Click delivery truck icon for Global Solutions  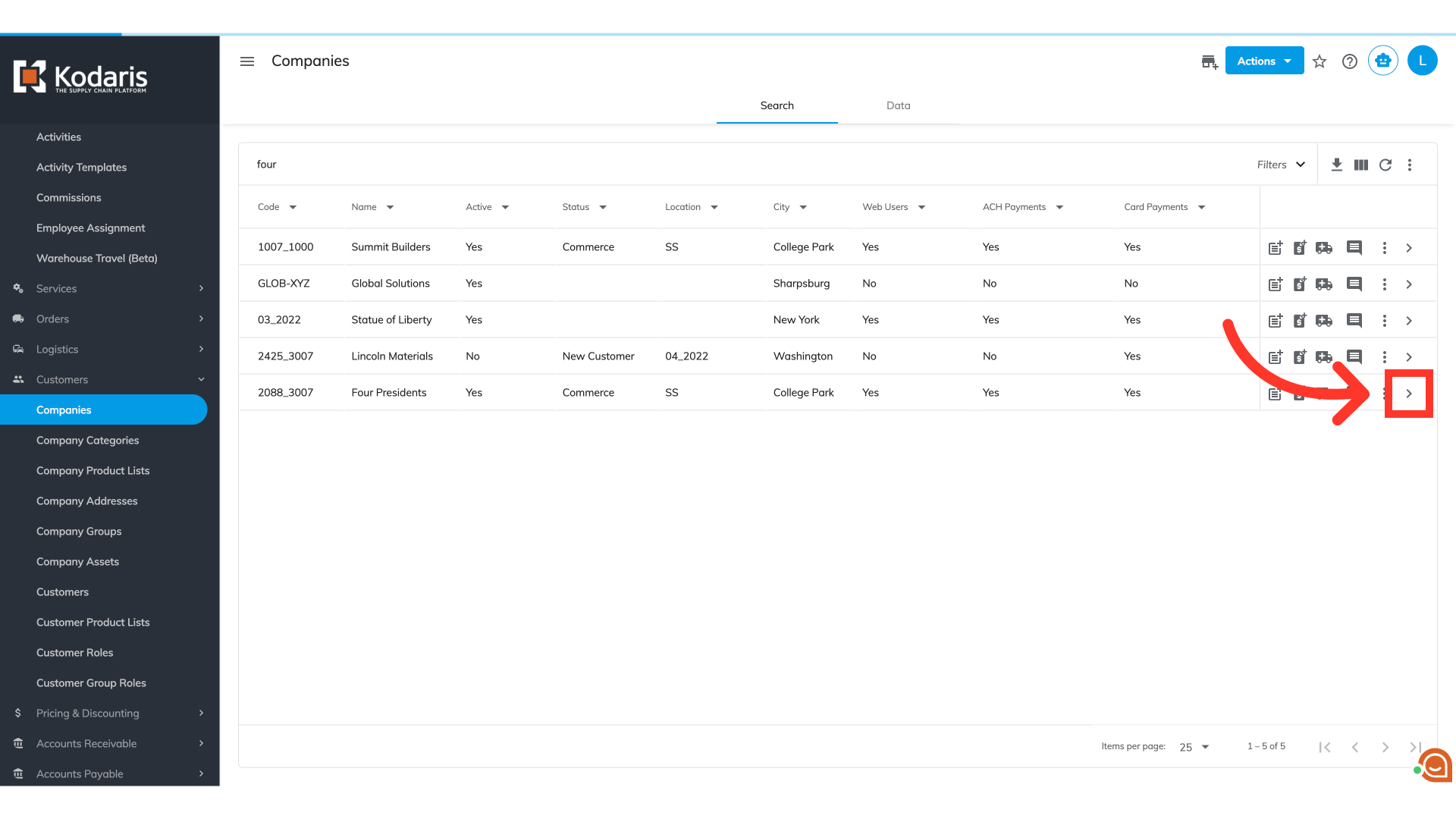click(1324, 284)
